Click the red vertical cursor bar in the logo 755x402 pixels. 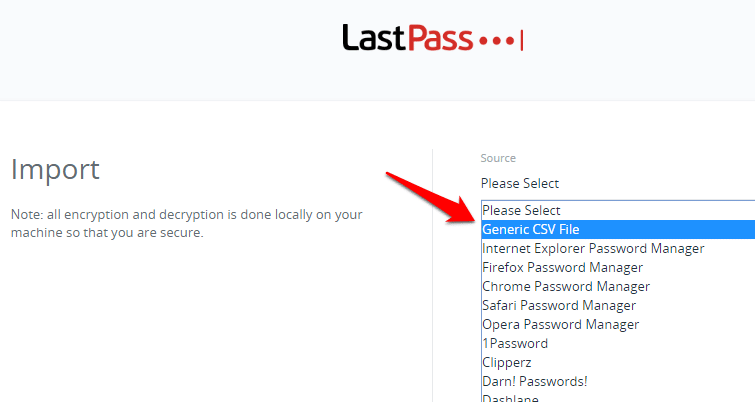pos(521,40)
